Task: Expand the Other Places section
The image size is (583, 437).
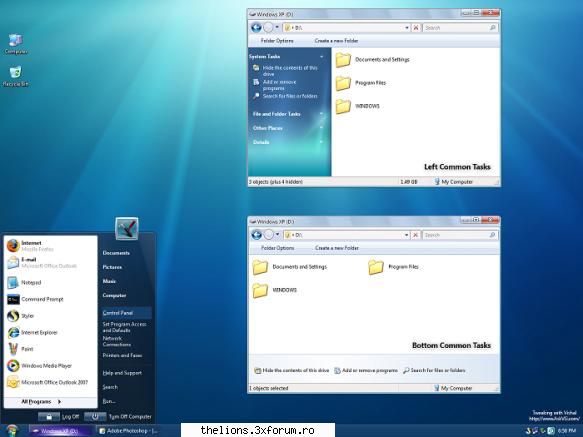Action: tap(322, 128)
